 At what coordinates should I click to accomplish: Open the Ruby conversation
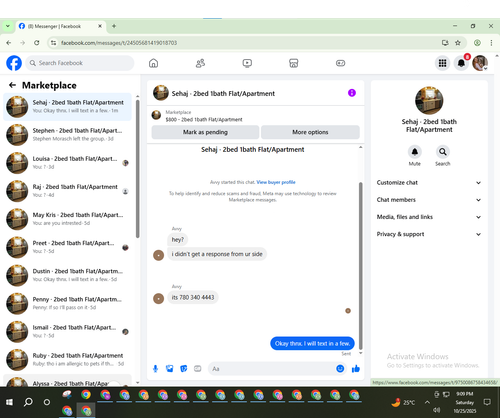pos(67,360)
